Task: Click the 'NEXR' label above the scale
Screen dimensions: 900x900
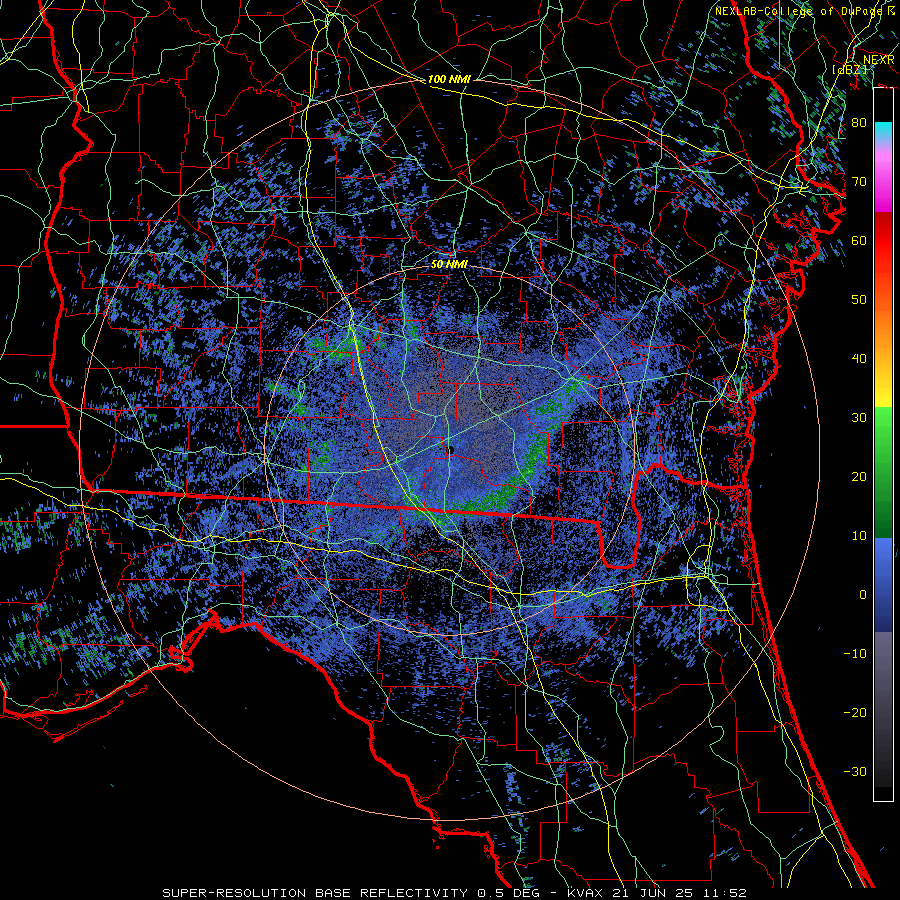Action: pos(878,60)
